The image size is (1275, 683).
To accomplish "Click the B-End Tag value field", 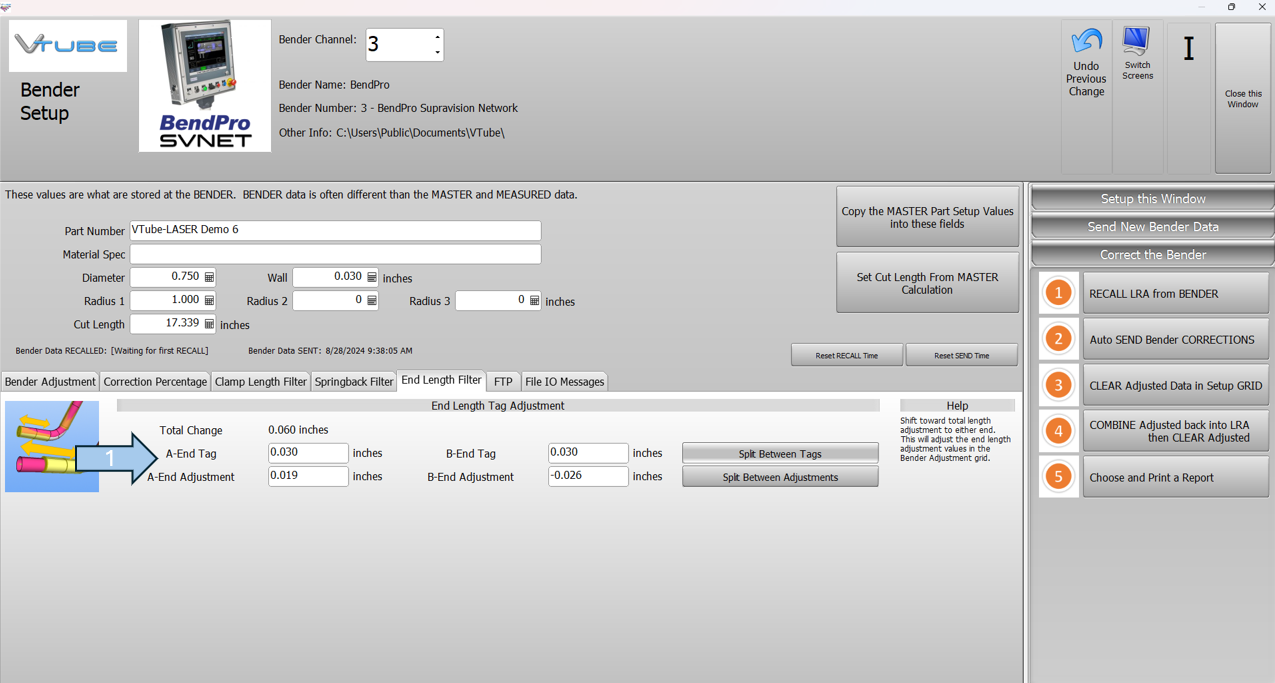I will pyautogui.click(x=588, y=453).
